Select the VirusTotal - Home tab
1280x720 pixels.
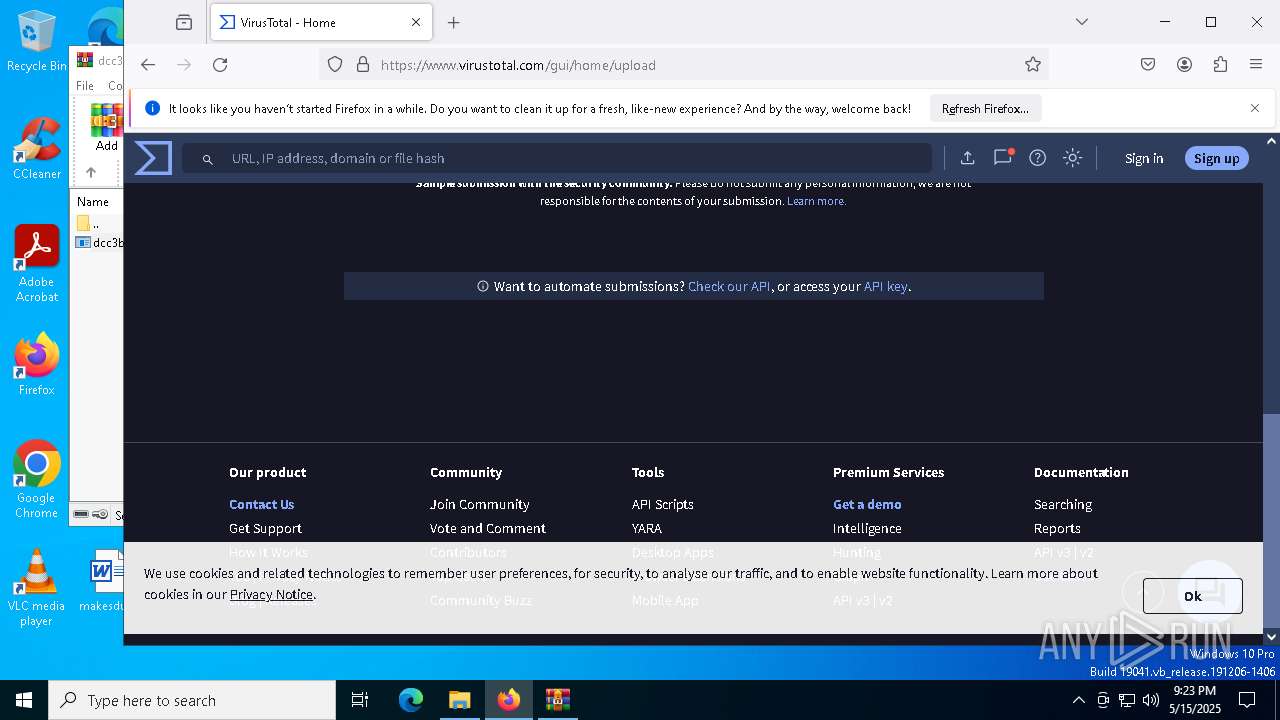[x=321, y=22]
